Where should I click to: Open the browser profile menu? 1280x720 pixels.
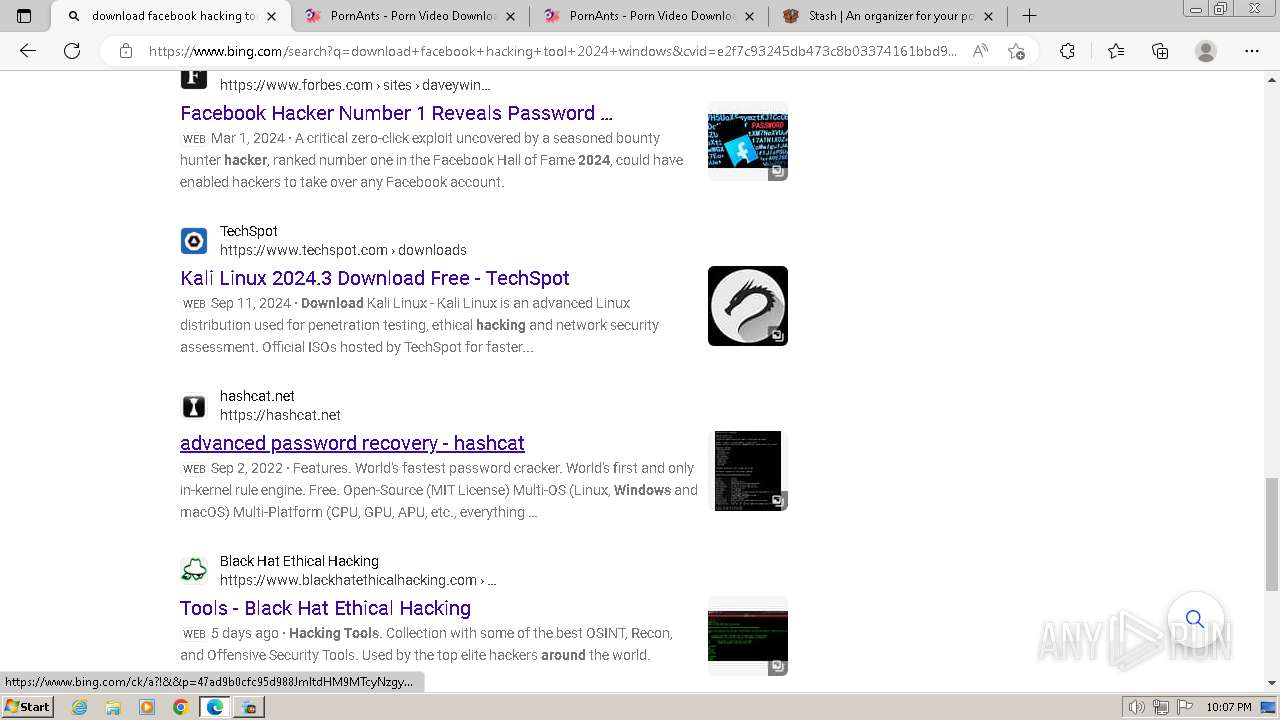(1206, 51)
